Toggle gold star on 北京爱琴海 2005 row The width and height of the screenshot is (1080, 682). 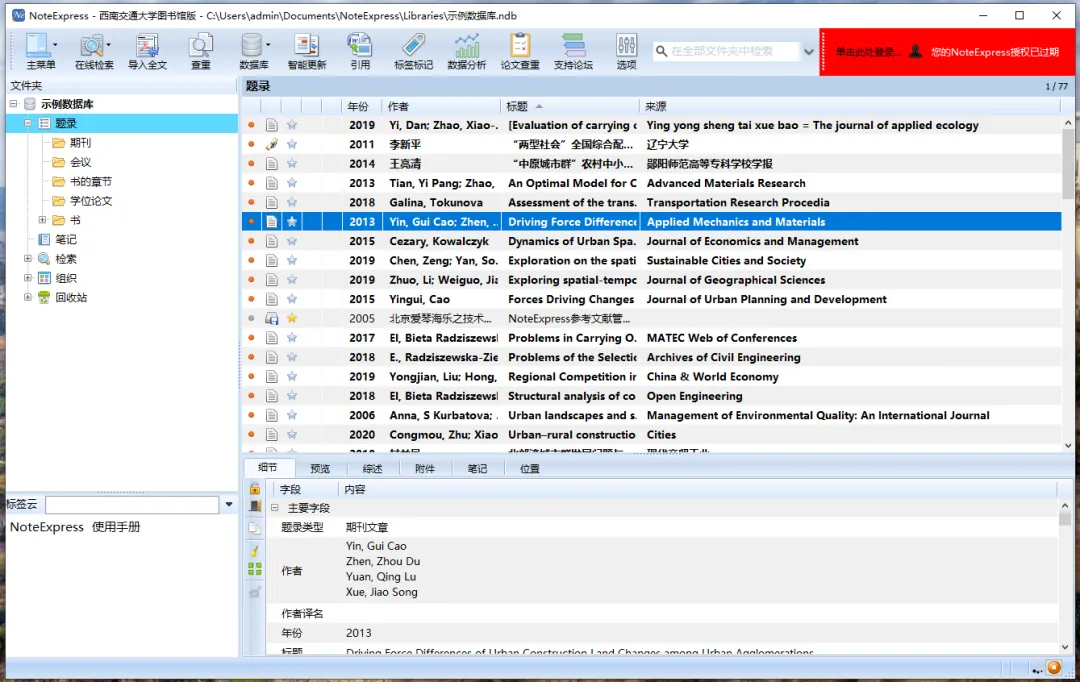292,318
